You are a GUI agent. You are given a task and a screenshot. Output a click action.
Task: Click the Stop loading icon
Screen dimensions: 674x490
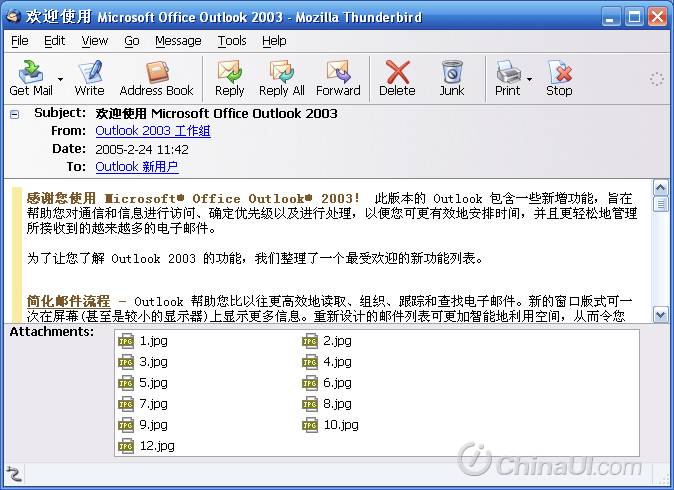(559, 73)
